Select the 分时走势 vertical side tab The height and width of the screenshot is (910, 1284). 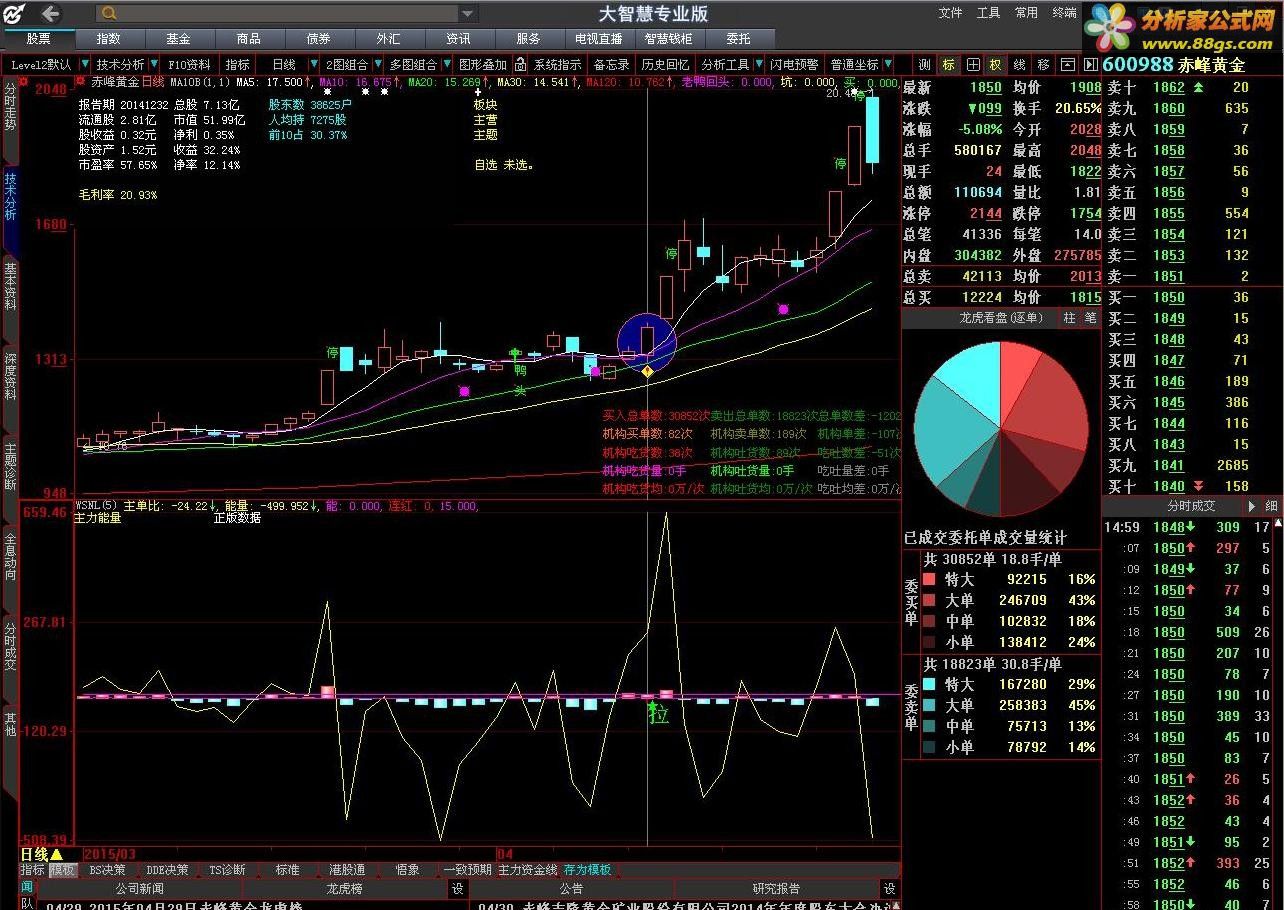(x=10, y=110)
